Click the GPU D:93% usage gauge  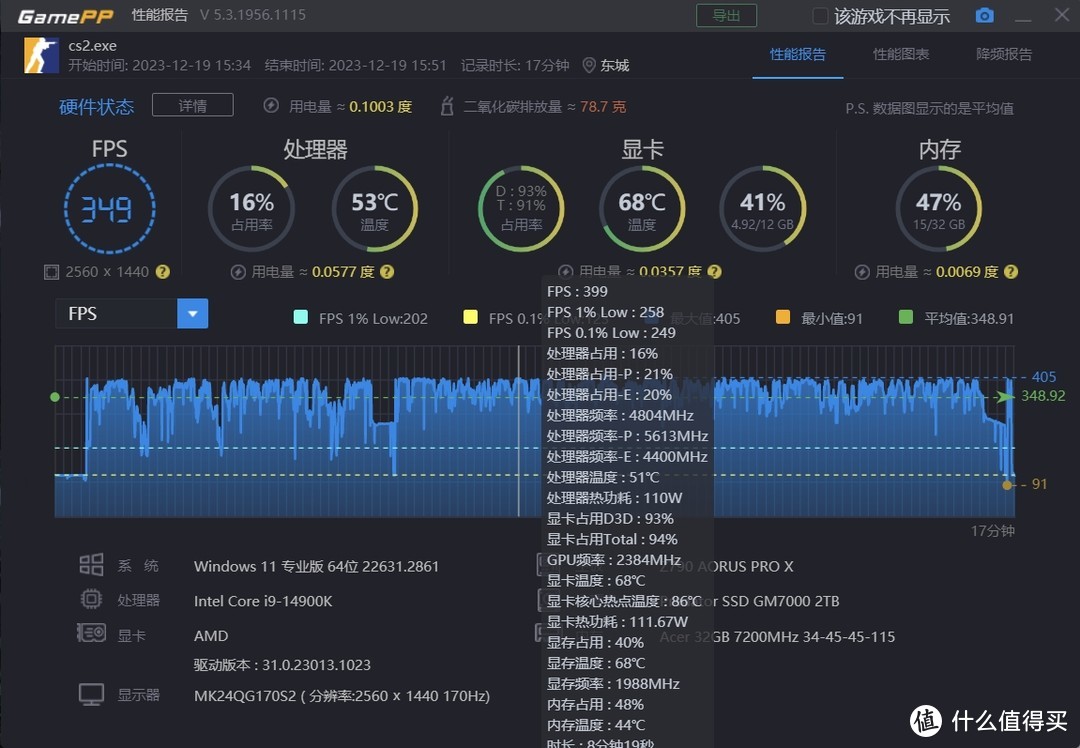(521, 209)
